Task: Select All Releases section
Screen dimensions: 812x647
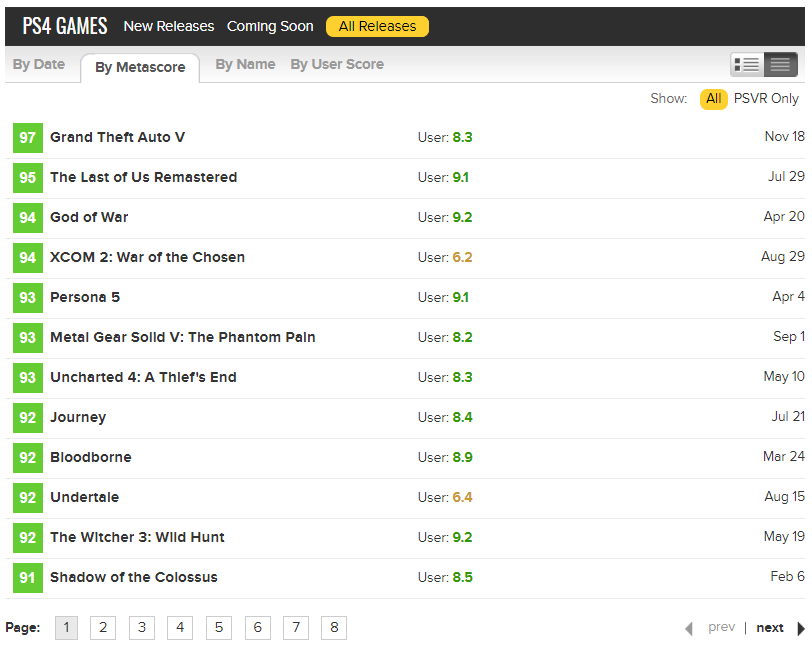Action: click(x=378, y=26)
